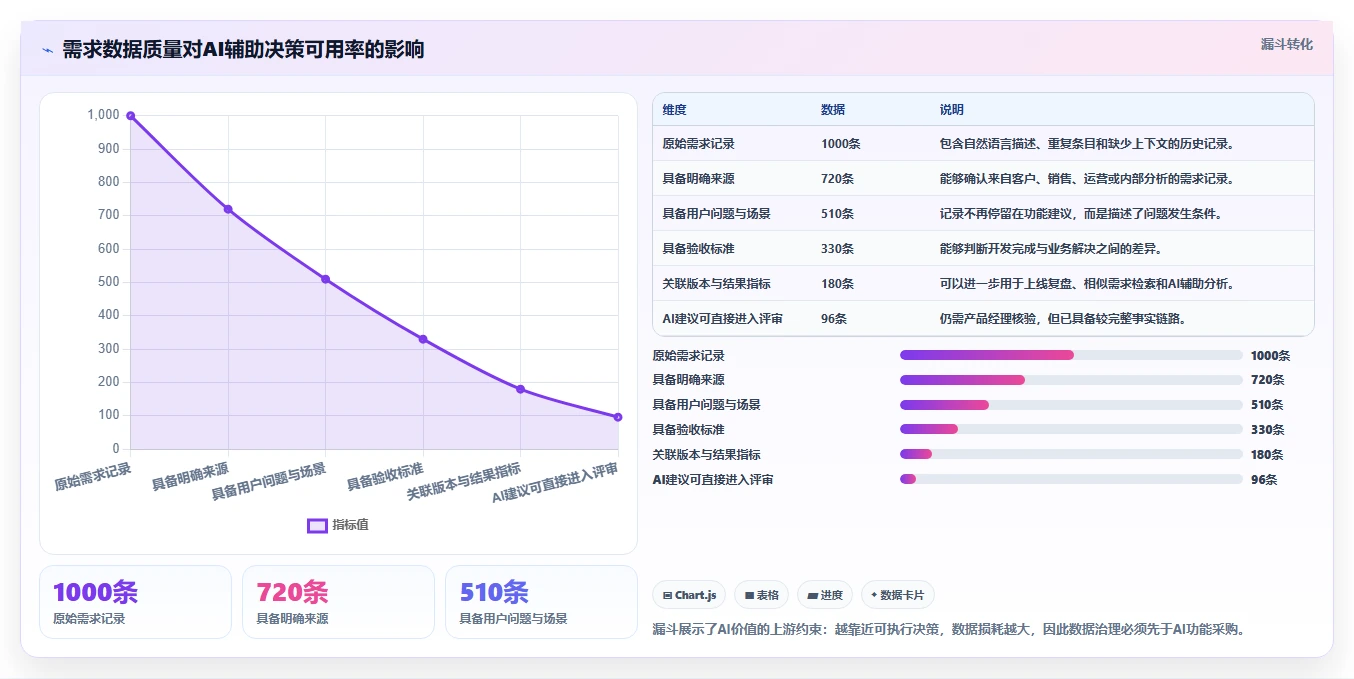The image size is (1354, 679).
Task: Click the 关联版本与结果指标 progress bar
Action: coord(1071,454)
